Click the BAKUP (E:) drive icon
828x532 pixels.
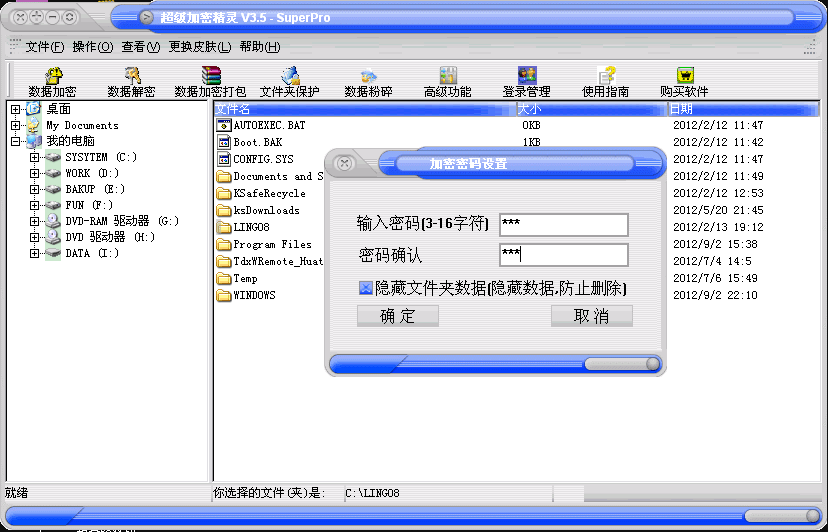(53, 189)
